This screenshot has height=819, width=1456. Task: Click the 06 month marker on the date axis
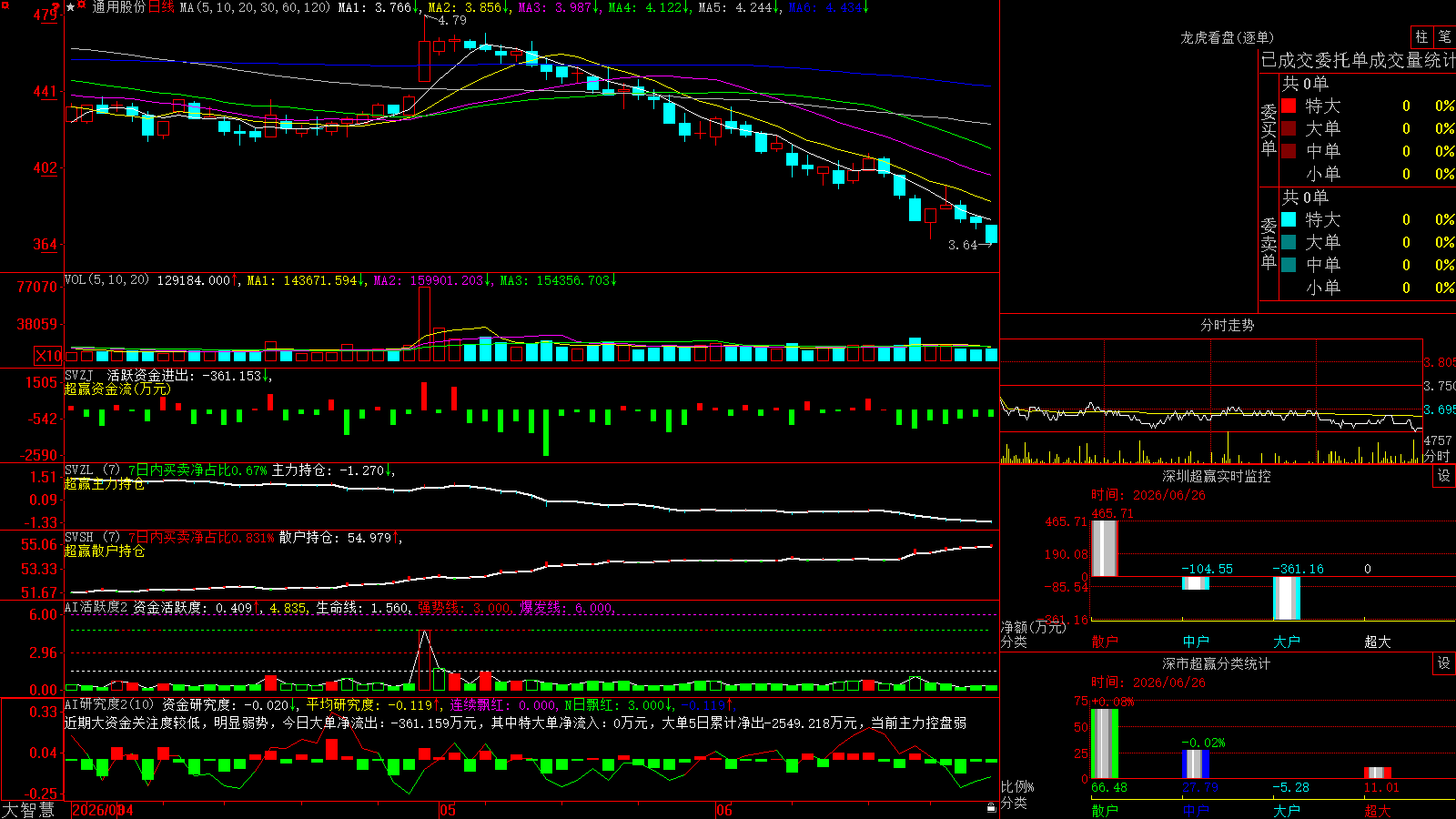[724, 810]
